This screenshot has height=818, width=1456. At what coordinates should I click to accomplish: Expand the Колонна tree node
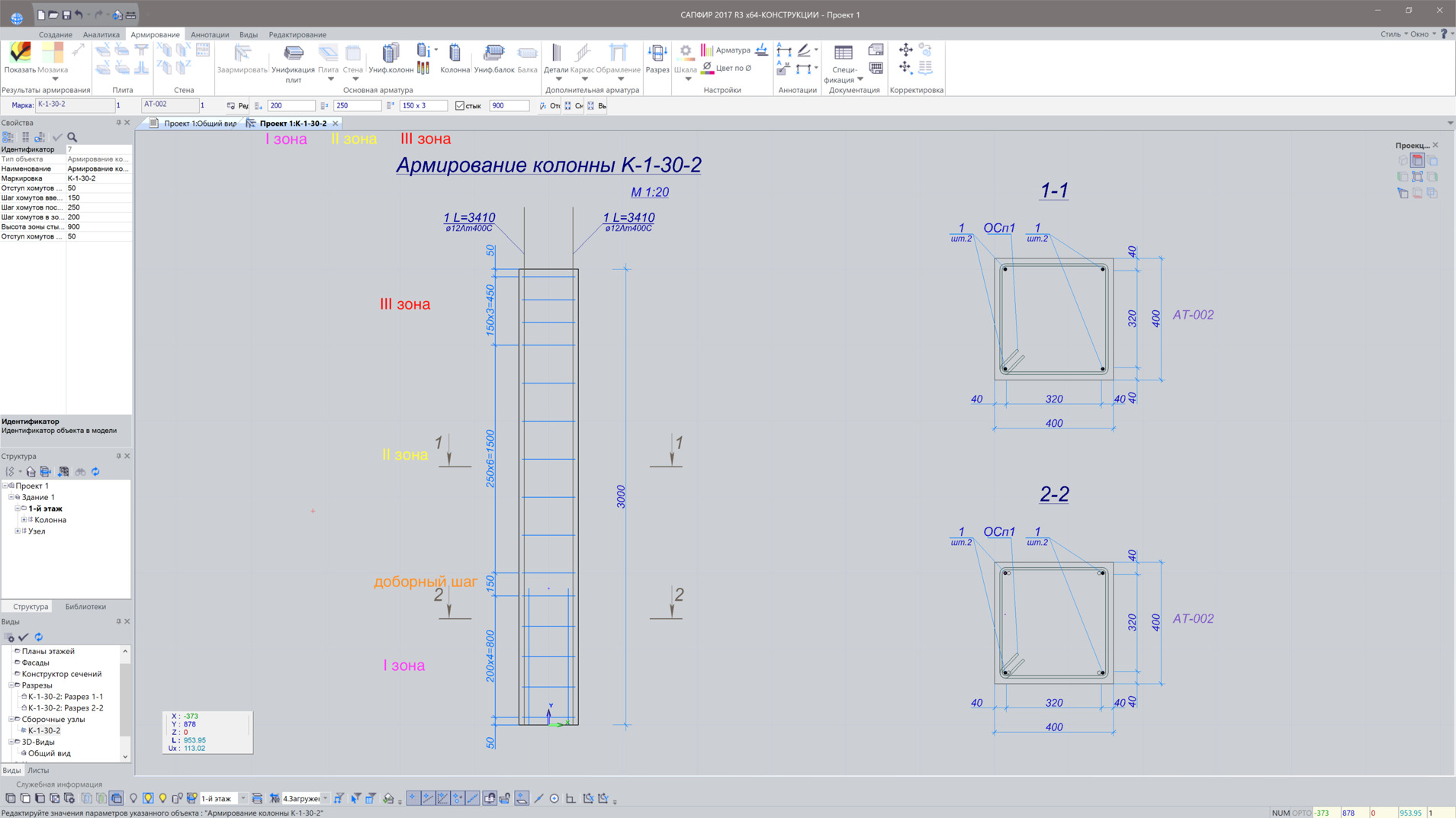coord(24,520)
